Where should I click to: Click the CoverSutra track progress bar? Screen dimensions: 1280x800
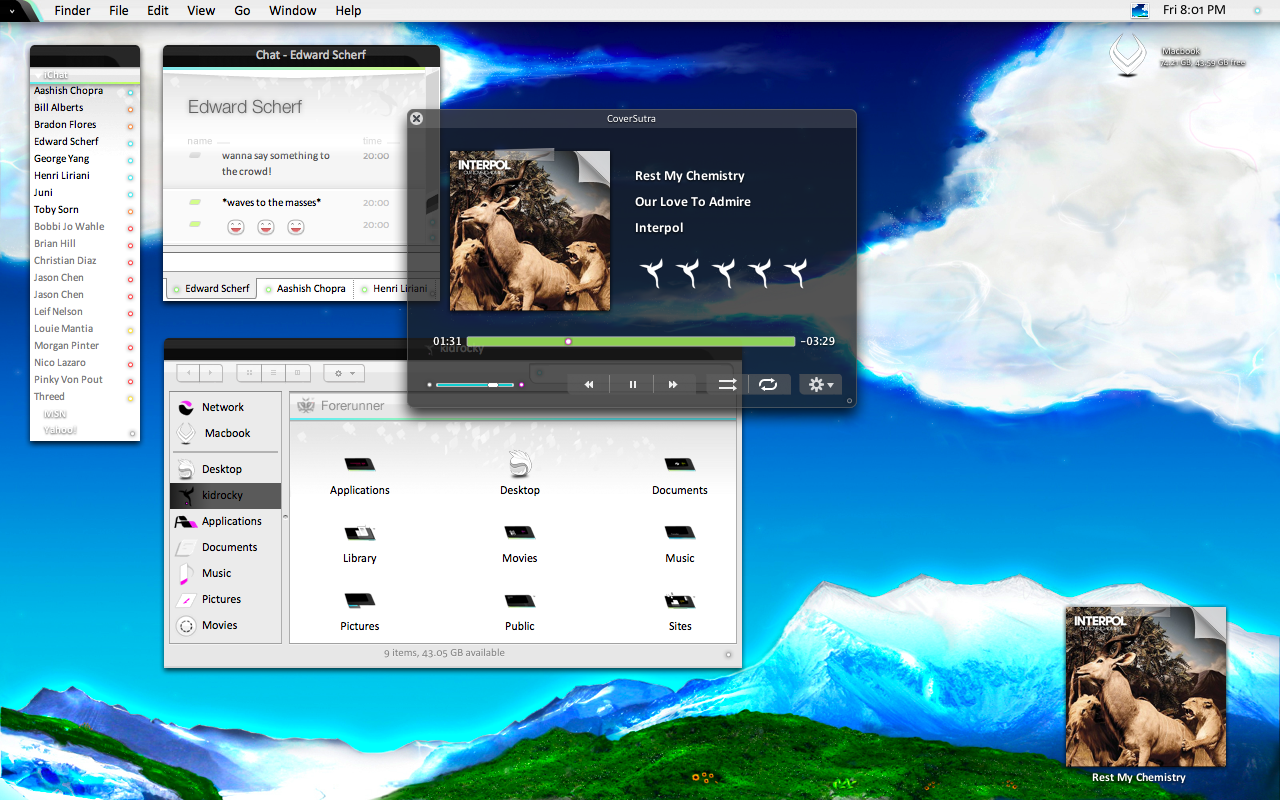click(x=631, y=341)
